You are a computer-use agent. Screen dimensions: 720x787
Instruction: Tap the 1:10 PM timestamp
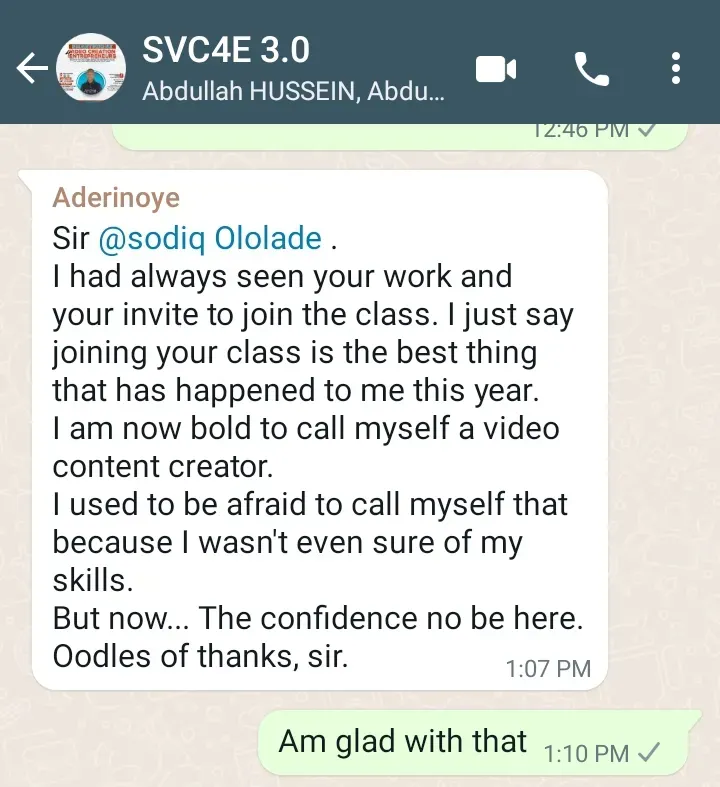[x=586, y=753]
